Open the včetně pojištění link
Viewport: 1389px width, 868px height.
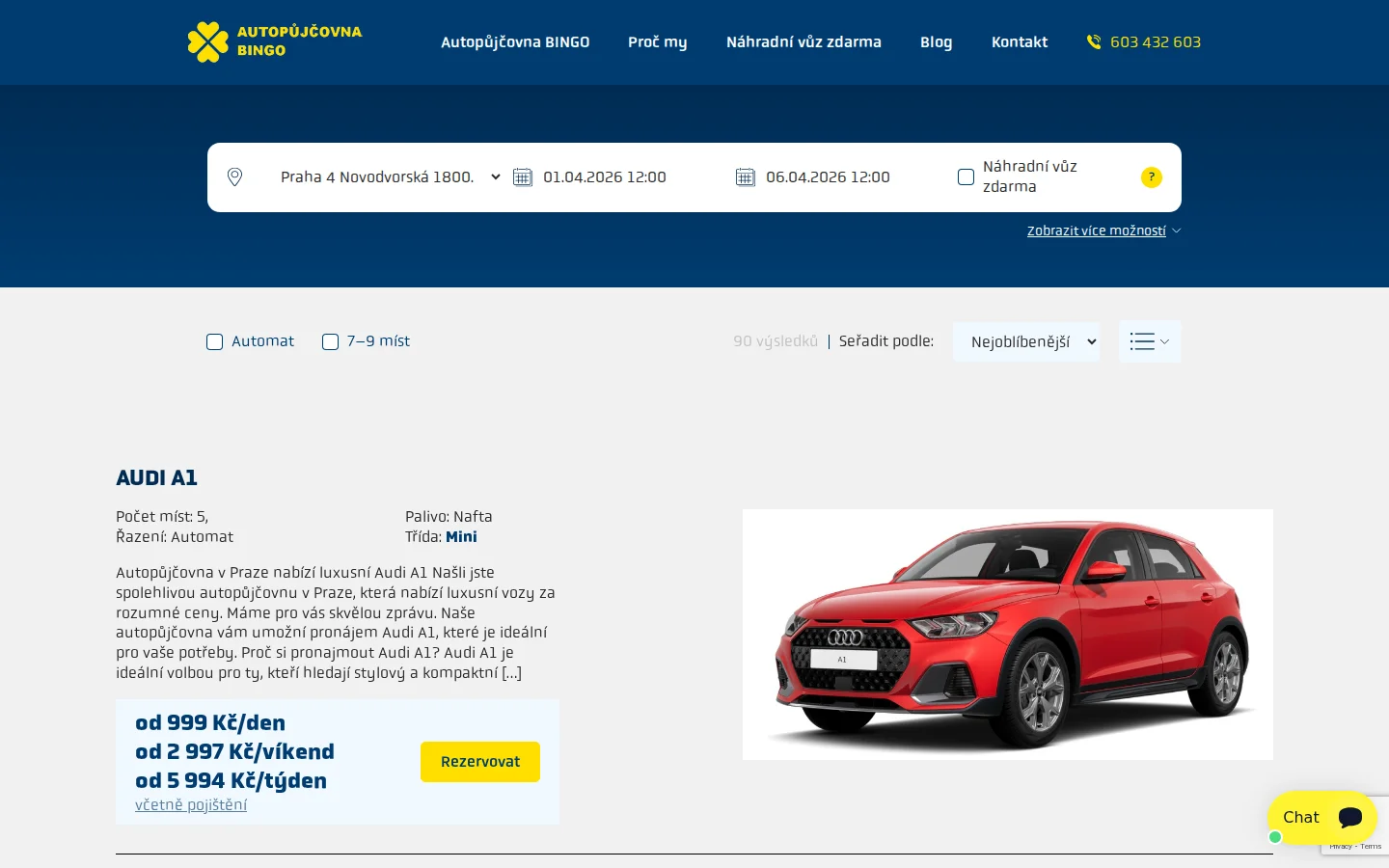(191, 804)
